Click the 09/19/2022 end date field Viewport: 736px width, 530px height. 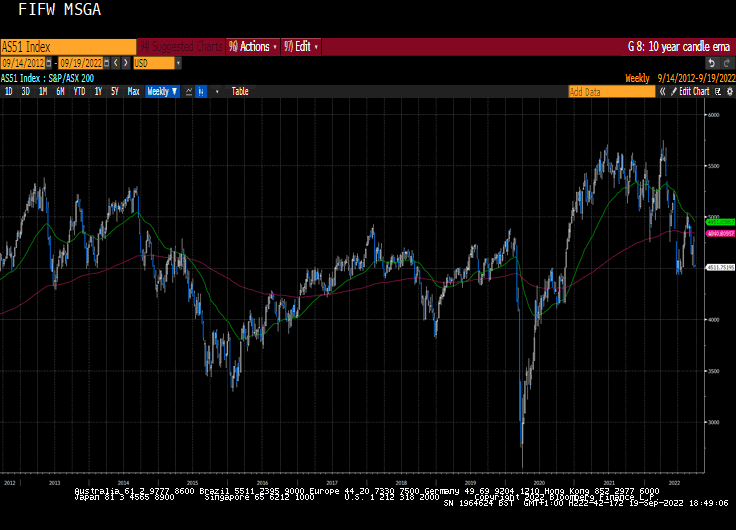tap(81, 63)
